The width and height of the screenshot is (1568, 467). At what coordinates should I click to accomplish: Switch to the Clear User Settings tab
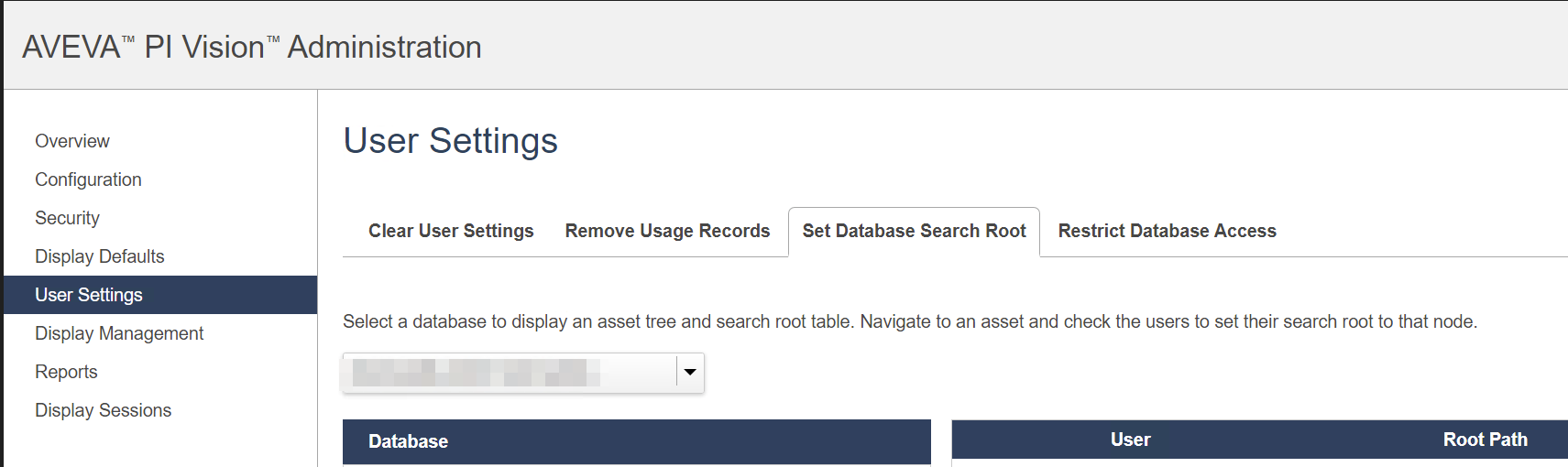(451, 231)
